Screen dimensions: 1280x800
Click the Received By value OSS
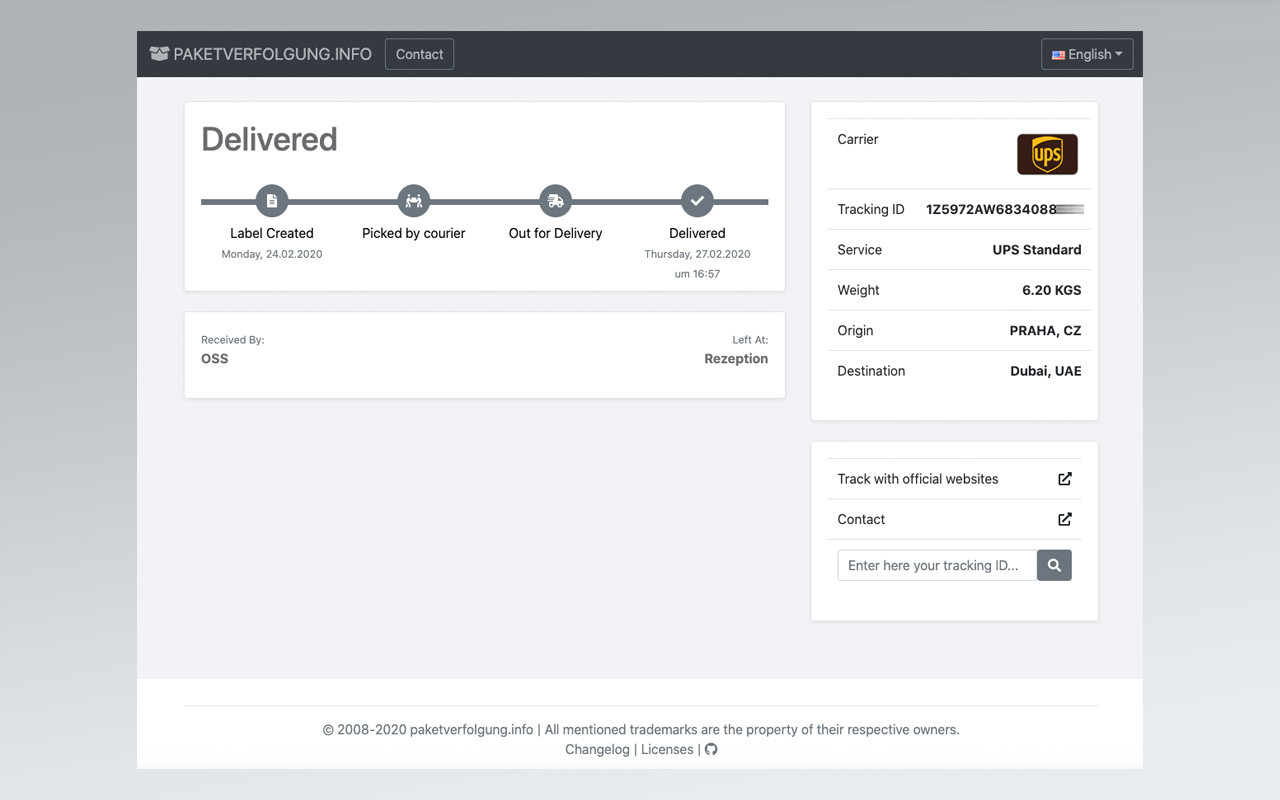[x=215, y=358]
